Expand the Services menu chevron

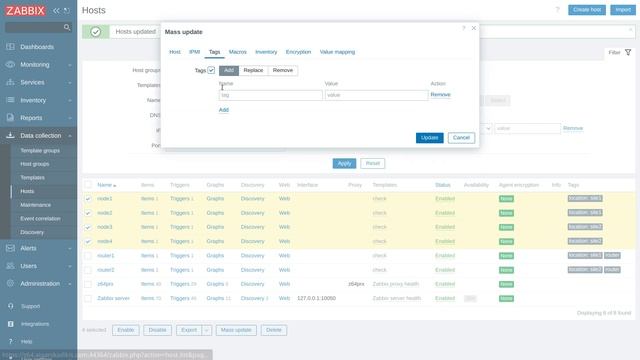pyautogui.click(x=70, y=83)
